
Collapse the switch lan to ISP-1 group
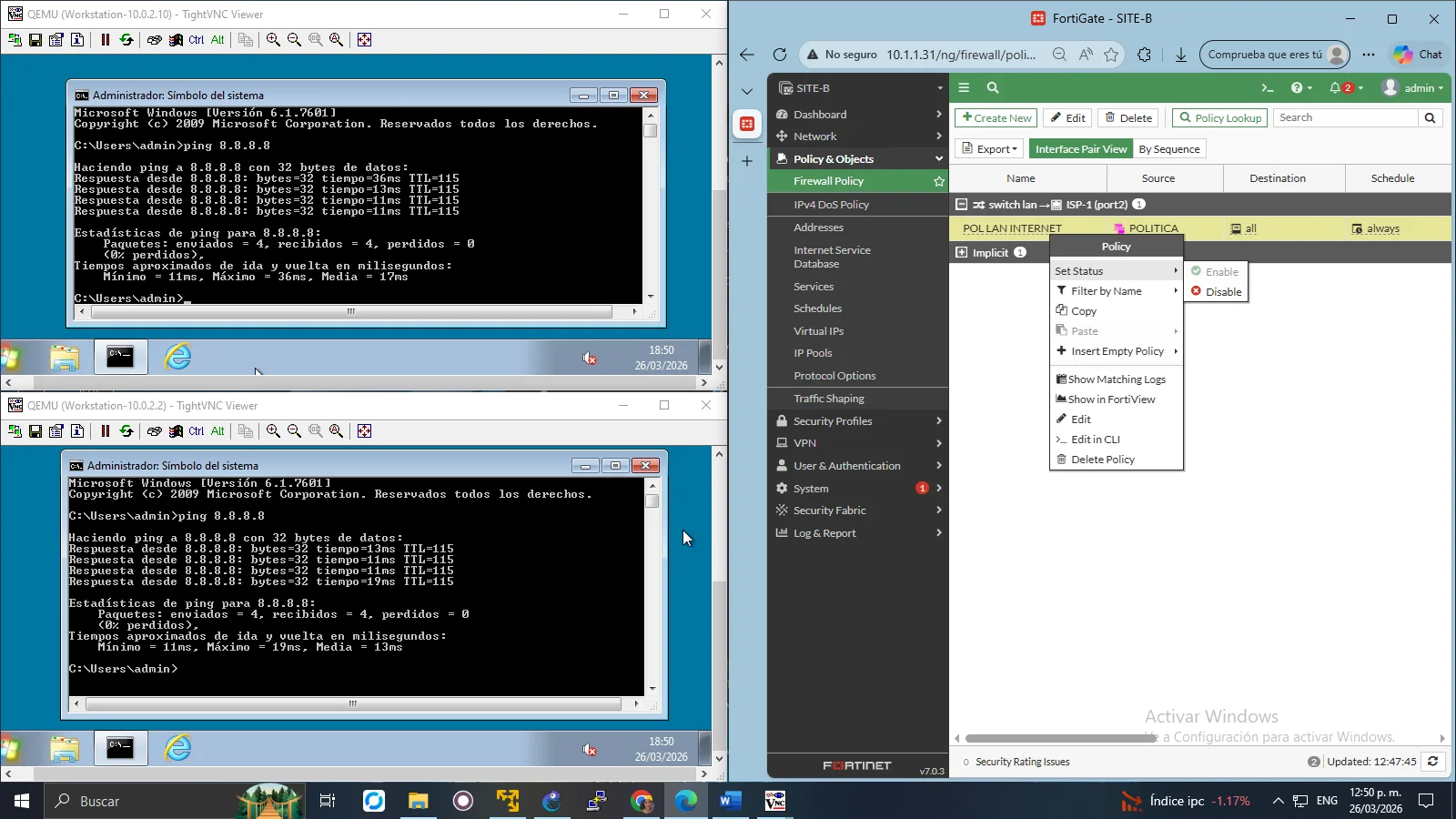pyautogui.click(x=962, y=205)
